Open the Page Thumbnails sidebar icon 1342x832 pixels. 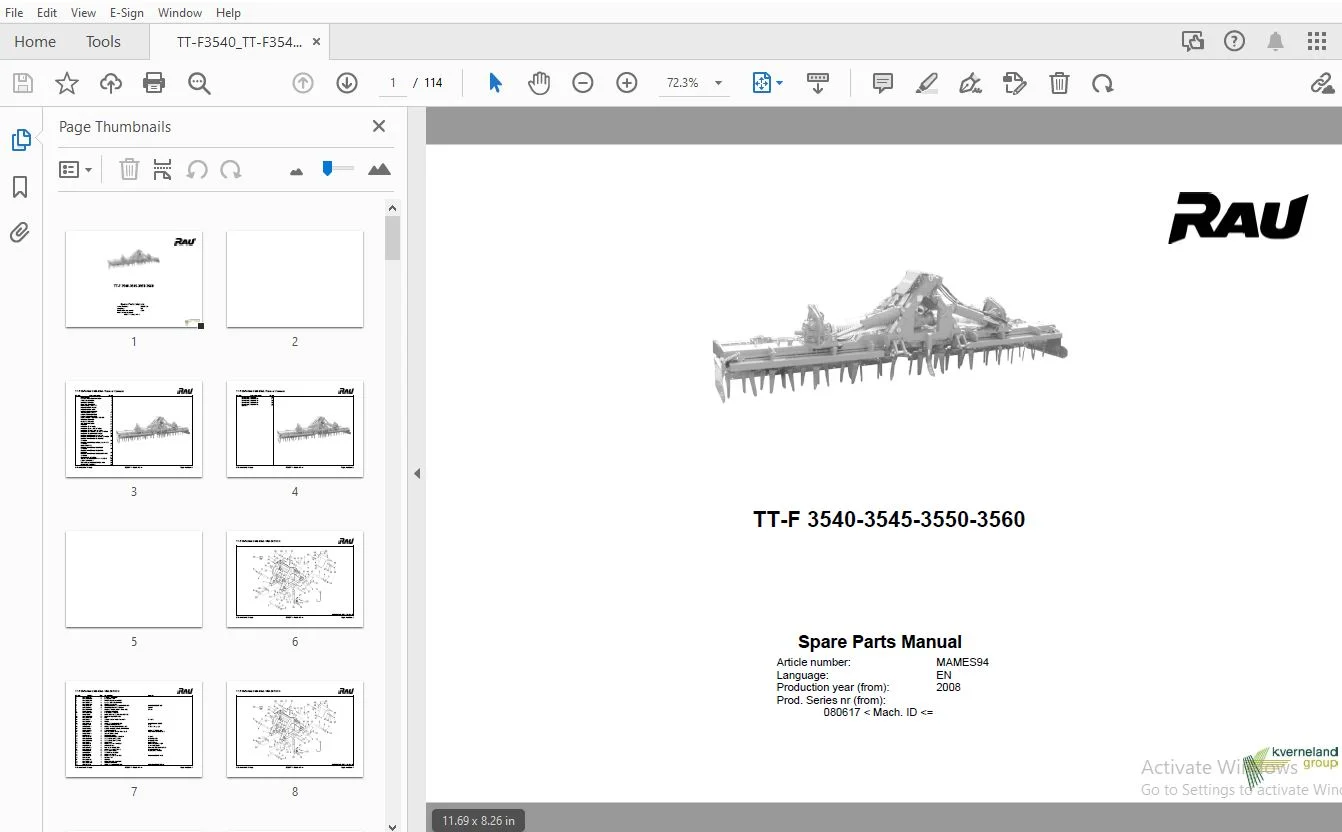[20, 140]
